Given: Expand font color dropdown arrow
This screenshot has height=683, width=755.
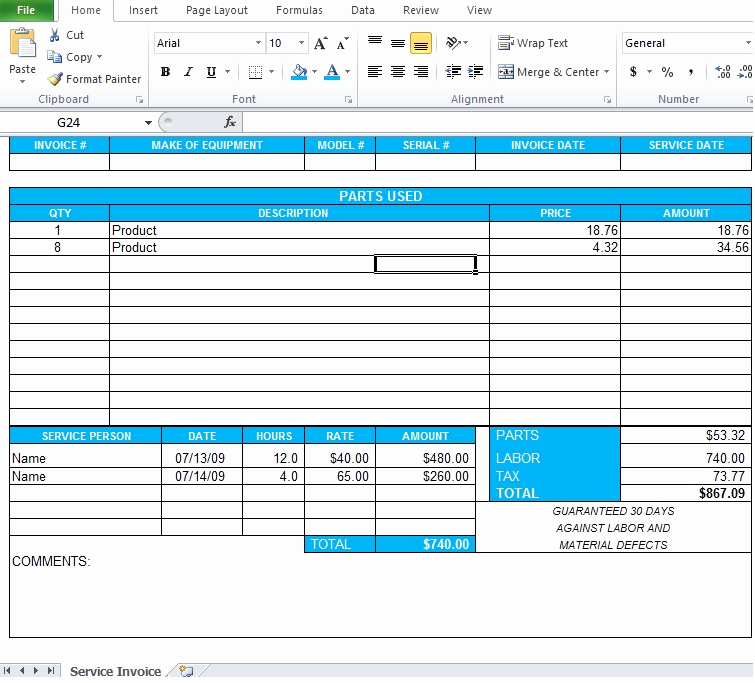Looking at the screenshot, I should 347,72.
